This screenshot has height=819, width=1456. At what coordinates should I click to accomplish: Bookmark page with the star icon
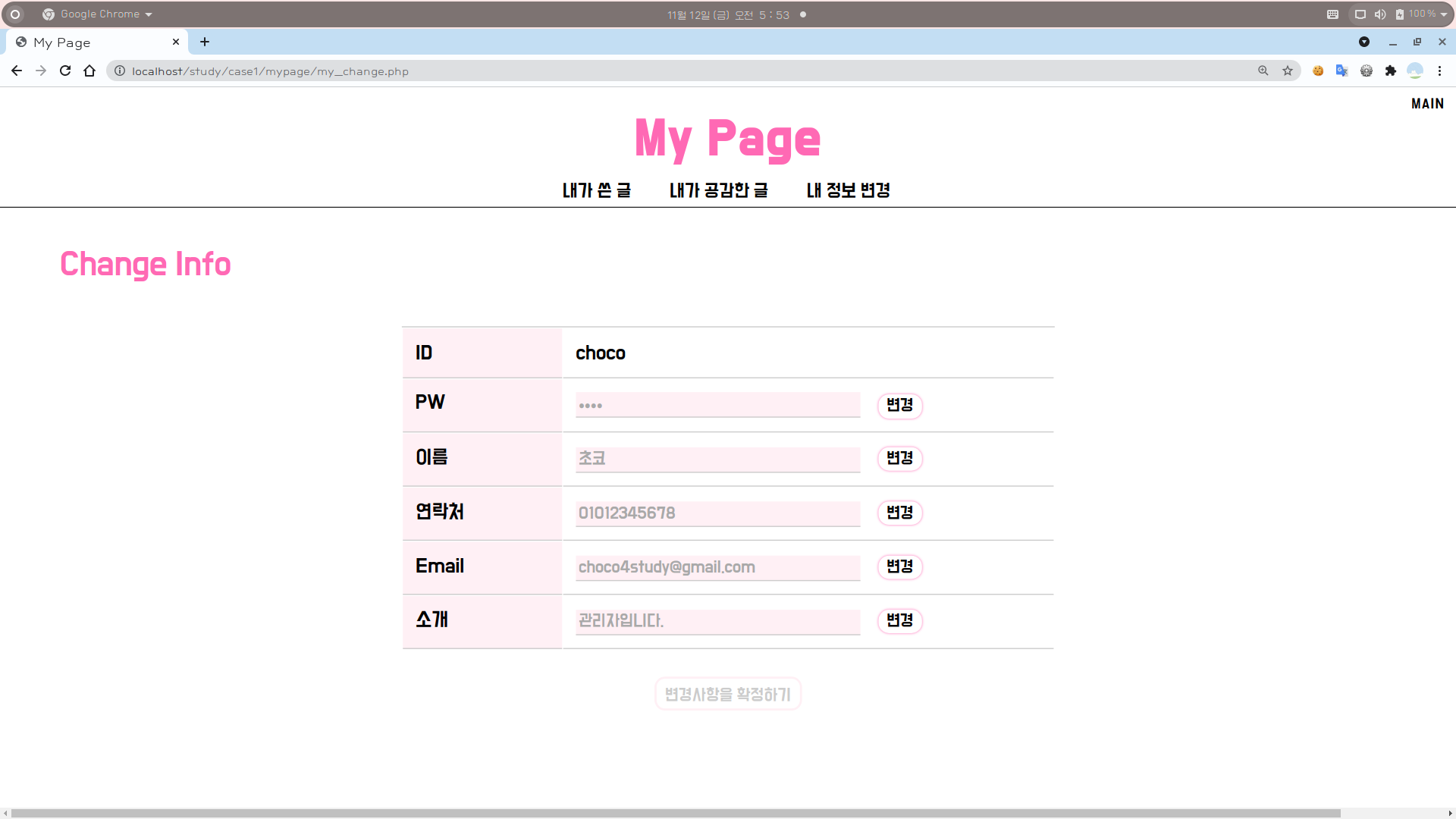1288,71
